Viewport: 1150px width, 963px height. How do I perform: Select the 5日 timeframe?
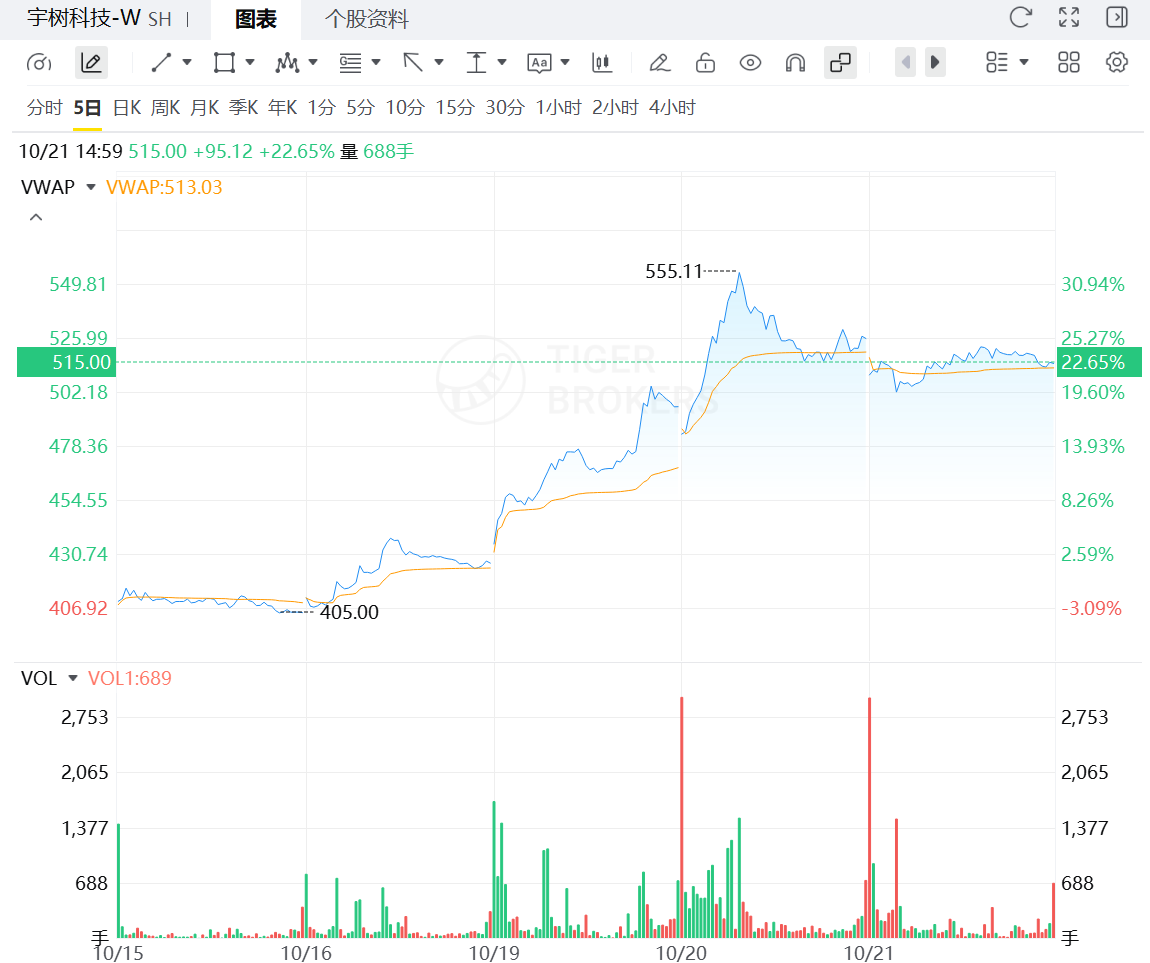[87, 108]
